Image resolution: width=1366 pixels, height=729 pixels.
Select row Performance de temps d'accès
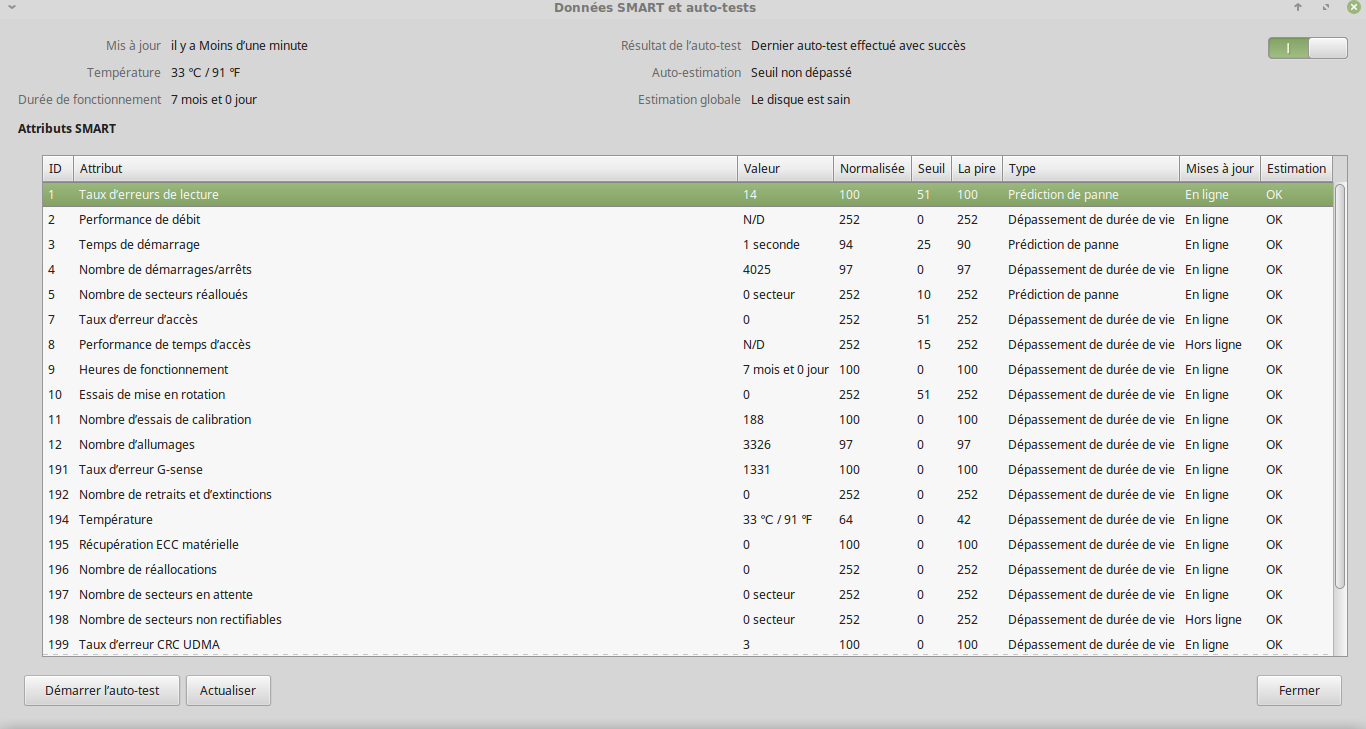pyautogui.click(x=687, y=344)
